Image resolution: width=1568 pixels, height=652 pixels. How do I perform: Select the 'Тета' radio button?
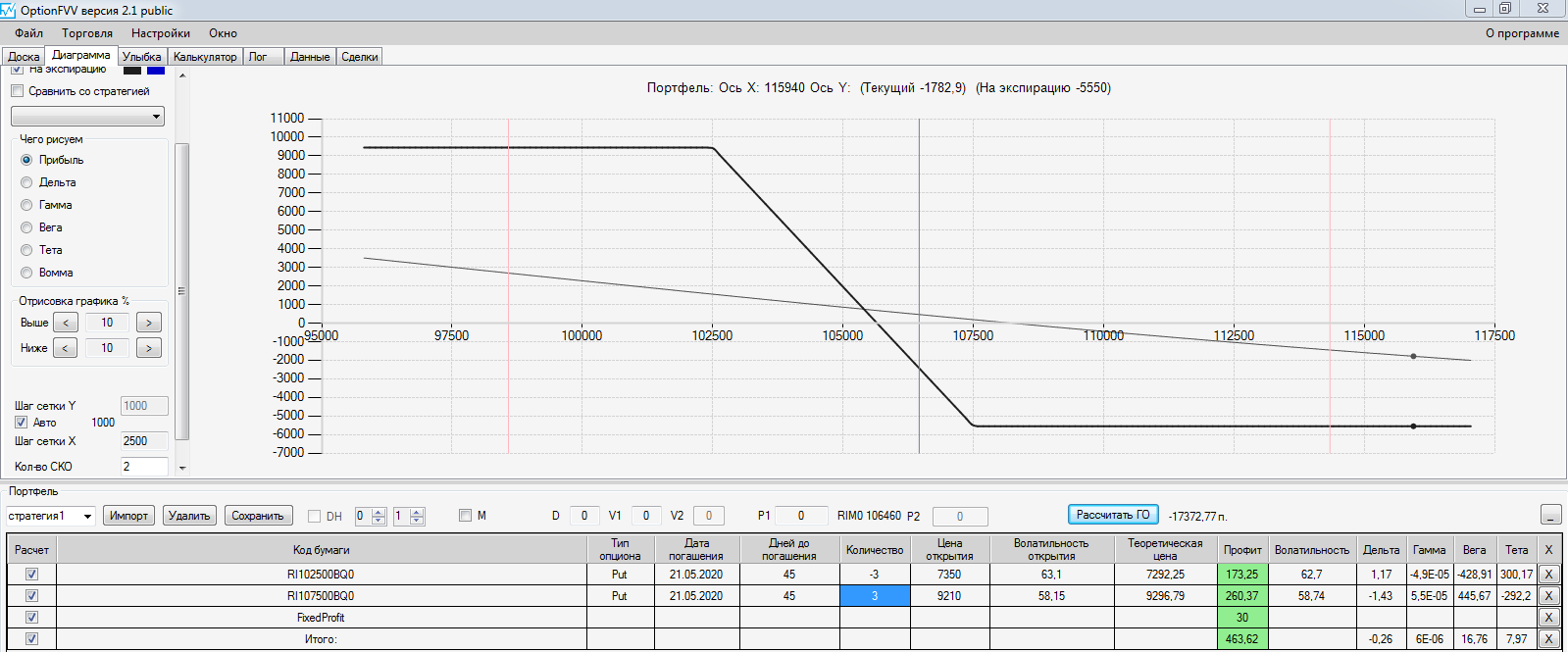tap(26, 250)
